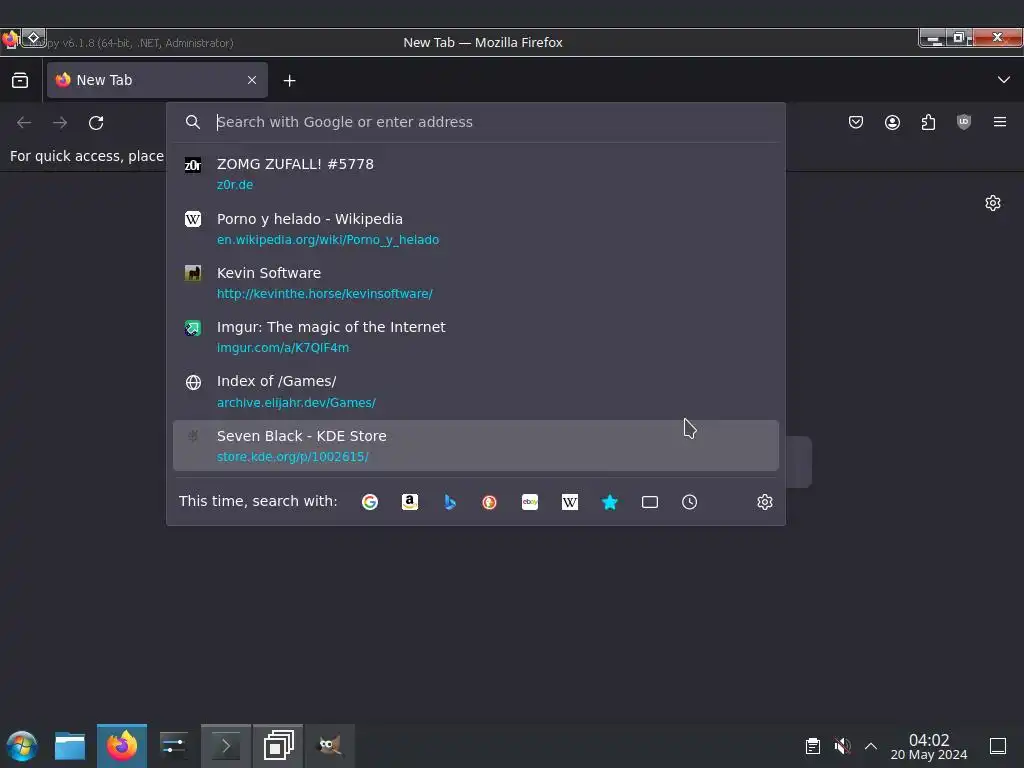1024x768 pixels.
Task: Open the Kevin Software suggestion
Action: pos(475,283)
